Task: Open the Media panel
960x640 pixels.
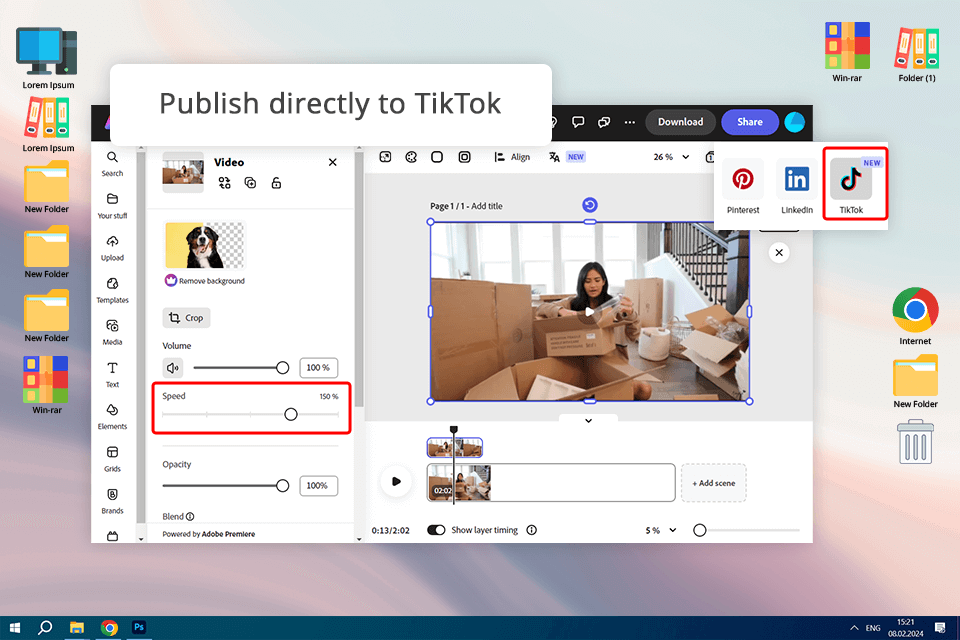Action: coord(112,333)
